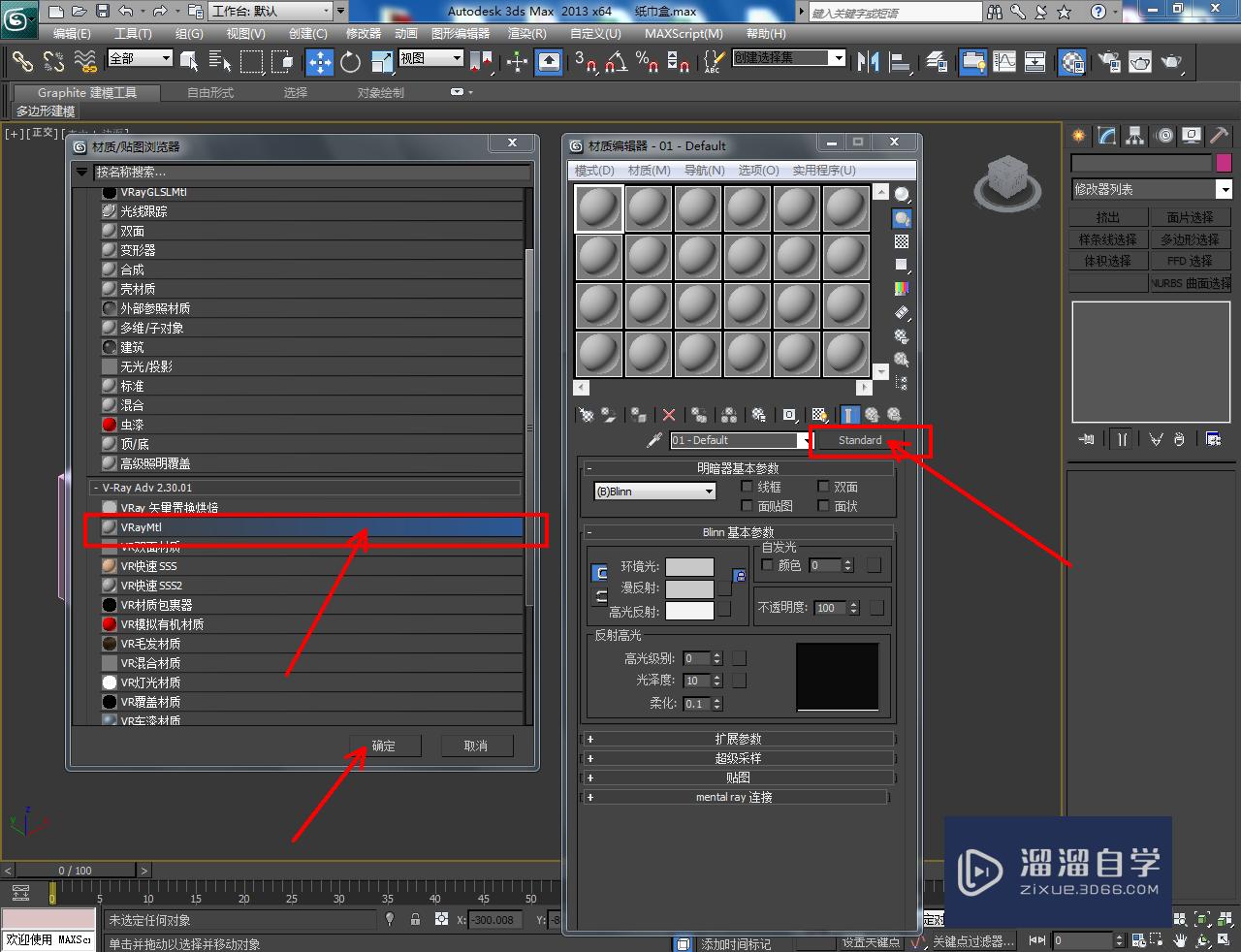Expand the 超级采样 rollout
Image resolution: width=1241 pixels, height=952 pixels.
pyautogui.click(x=737, y=758)
